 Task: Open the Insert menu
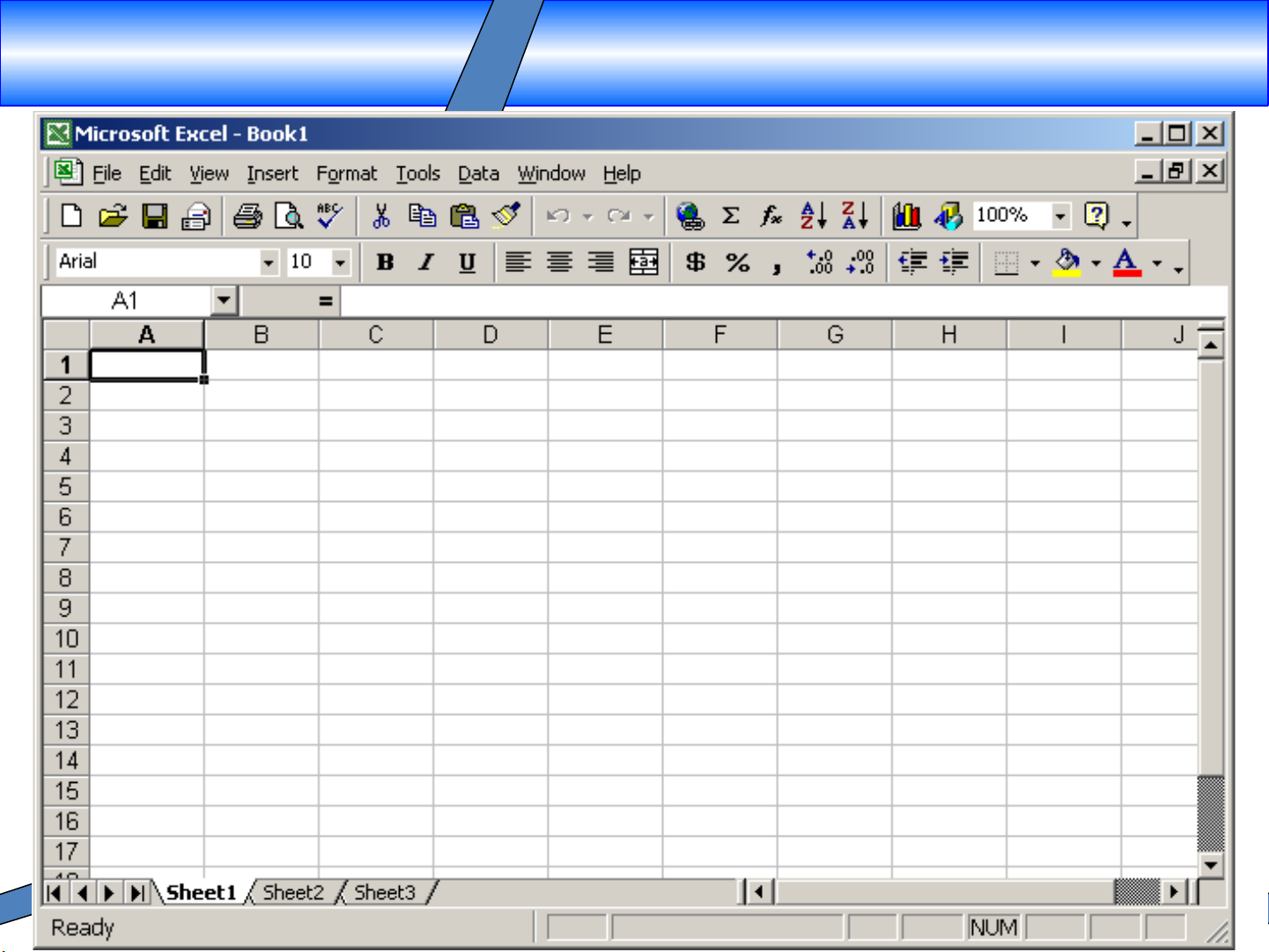coord(272,173)
